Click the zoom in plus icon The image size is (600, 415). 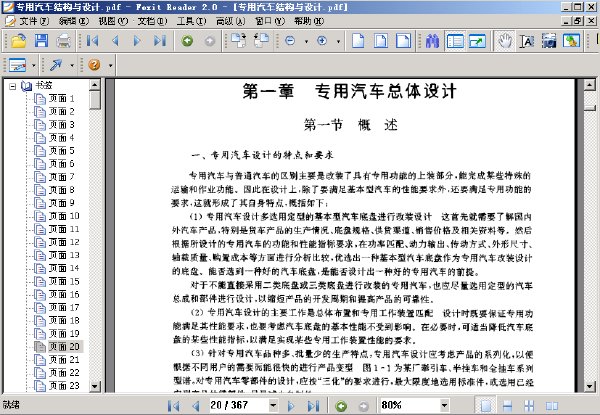[x=322, y=41]
